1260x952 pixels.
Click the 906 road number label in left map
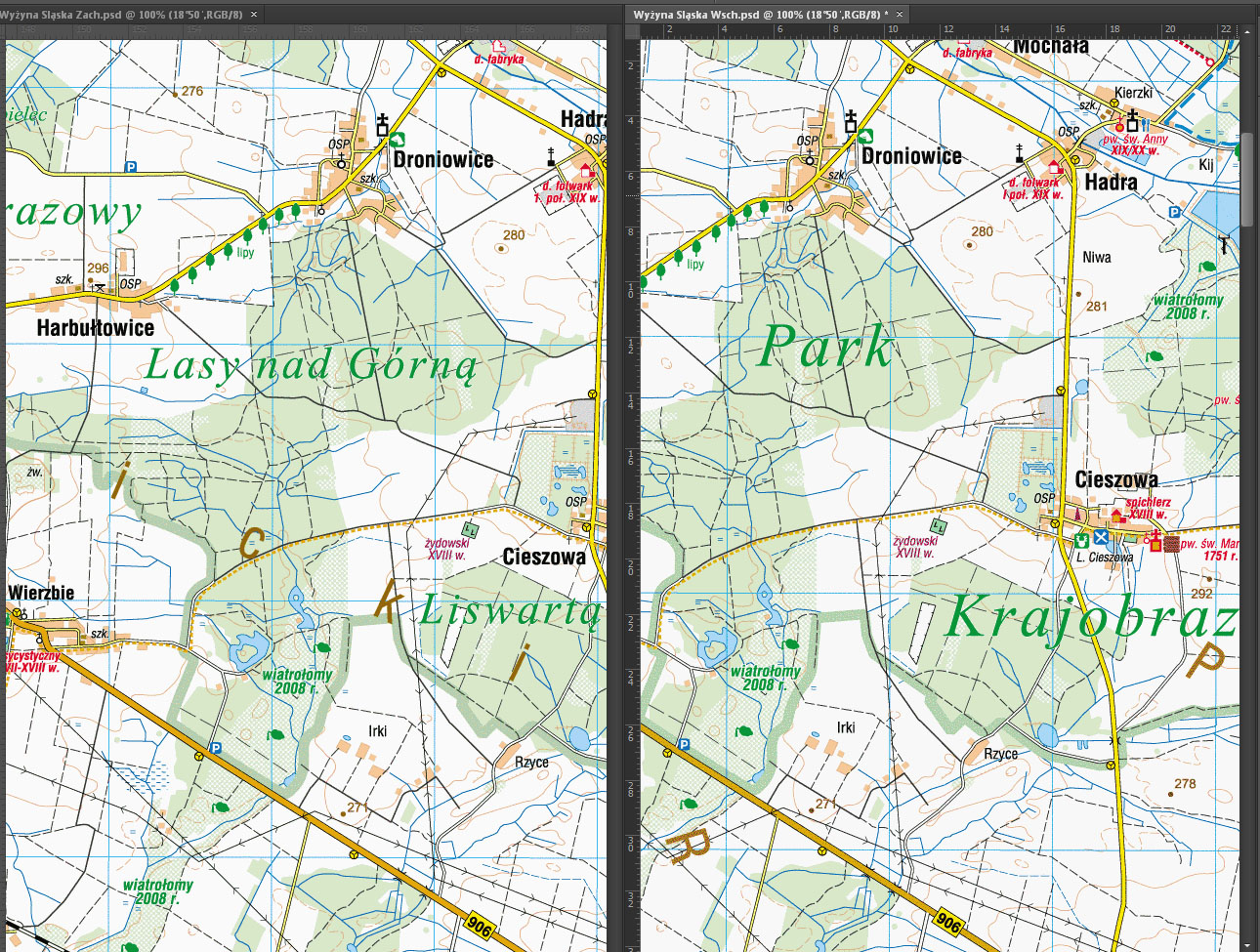point(479,925)
